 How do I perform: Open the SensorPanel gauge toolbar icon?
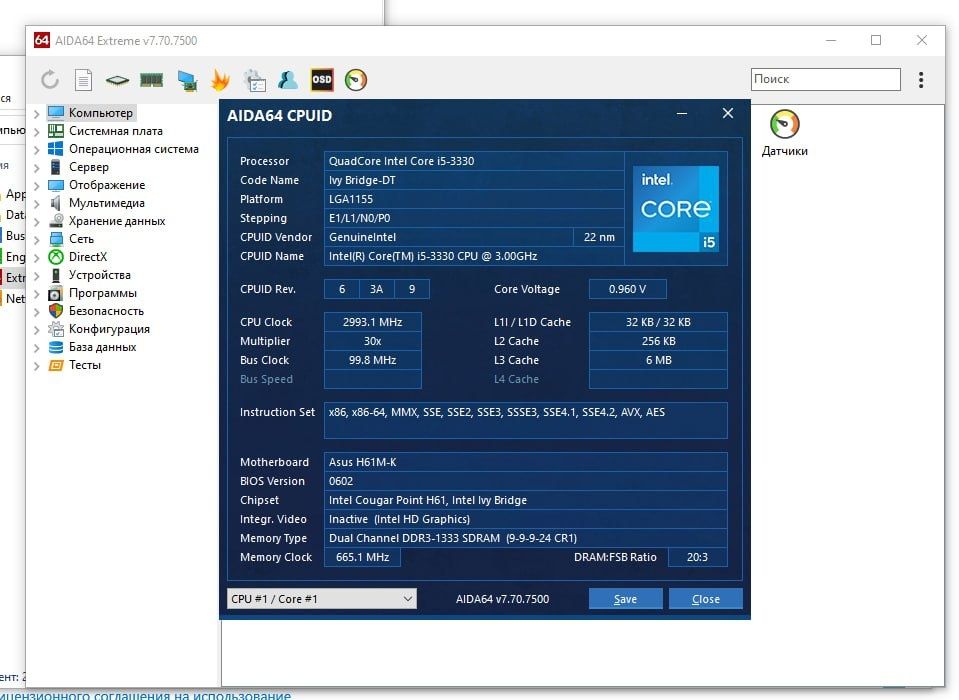[x=356, y=80]
